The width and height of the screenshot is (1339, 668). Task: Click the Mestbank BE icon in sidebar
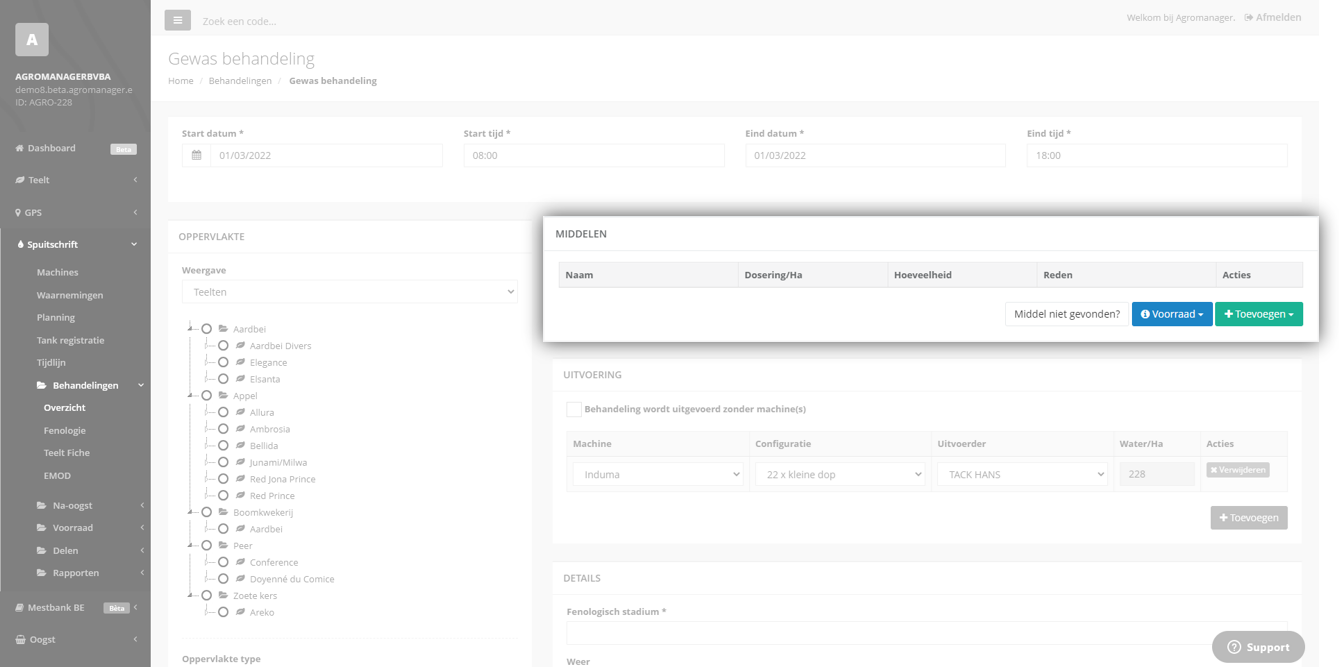tap(19, 607)
